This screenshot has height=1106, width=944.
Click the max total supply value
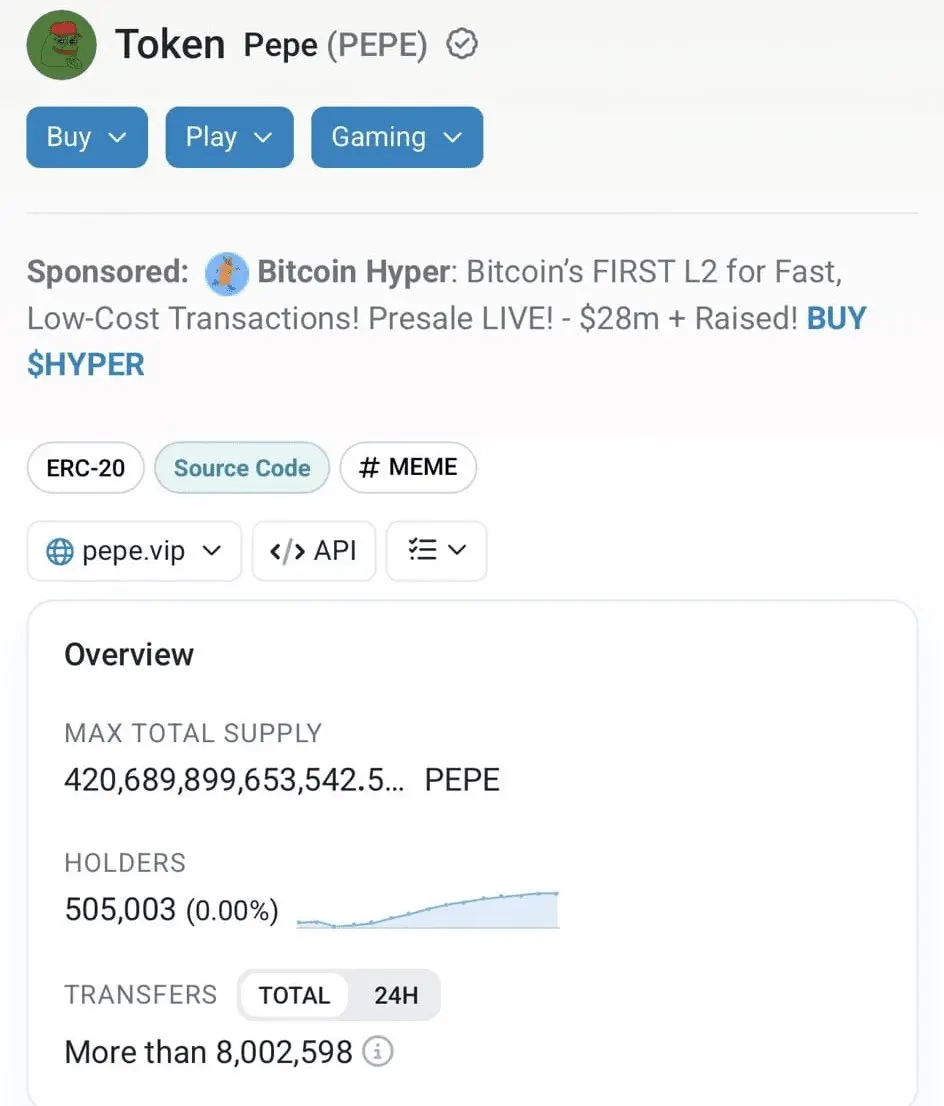tap(234, 780)
